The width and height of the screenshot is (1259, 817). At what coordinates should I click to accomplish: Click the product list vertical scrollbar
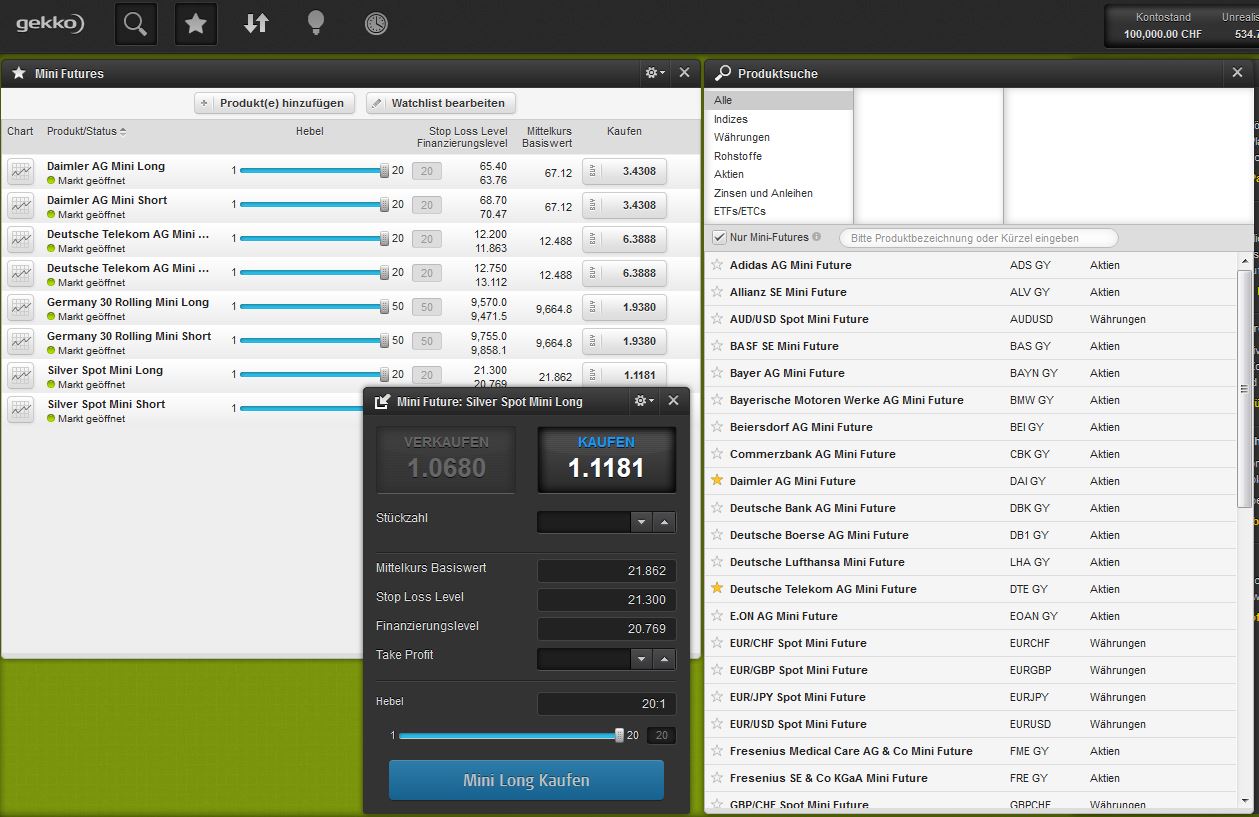(x=1245, y=388)
